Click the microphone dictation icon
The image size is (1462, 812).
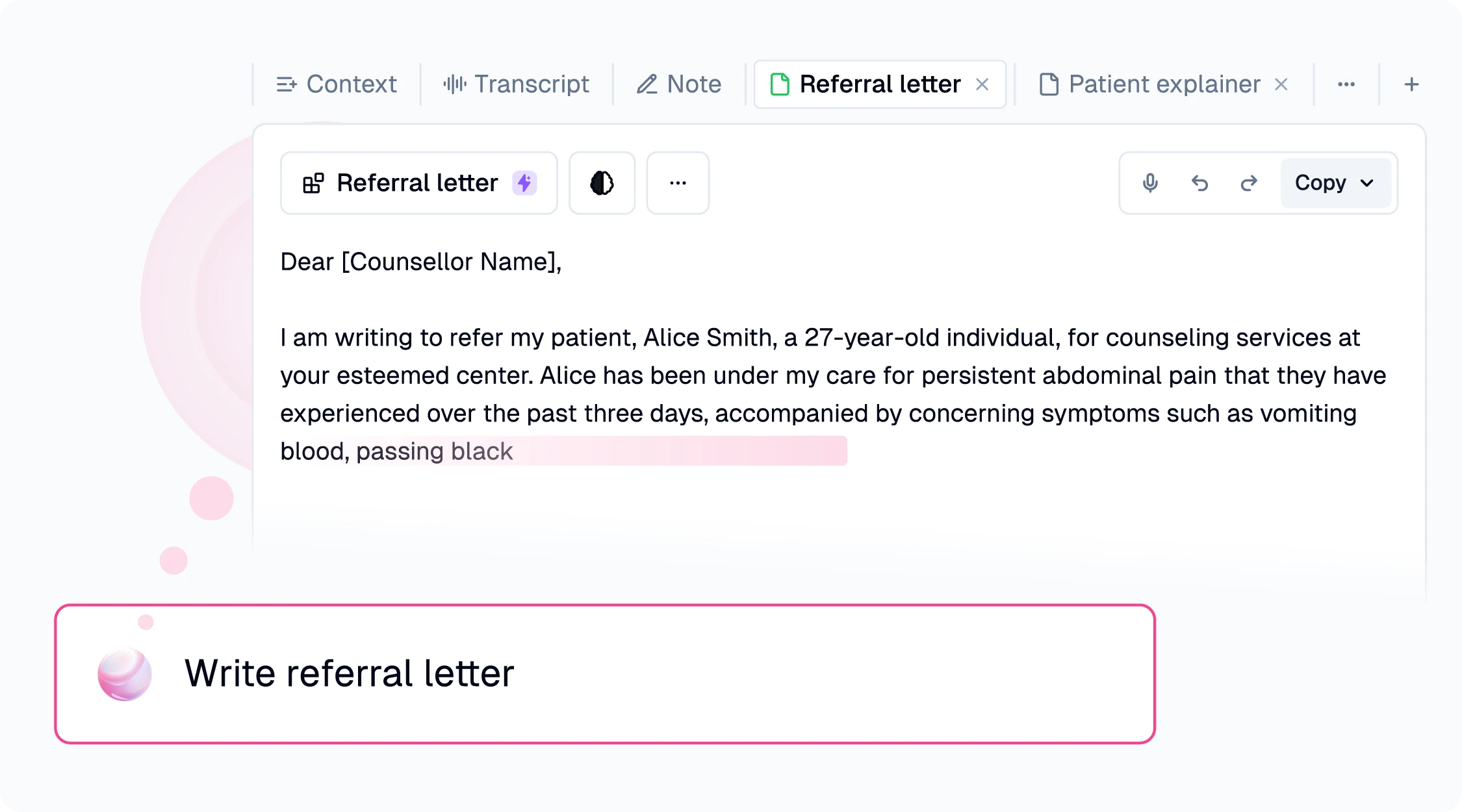pos(1150,183)
